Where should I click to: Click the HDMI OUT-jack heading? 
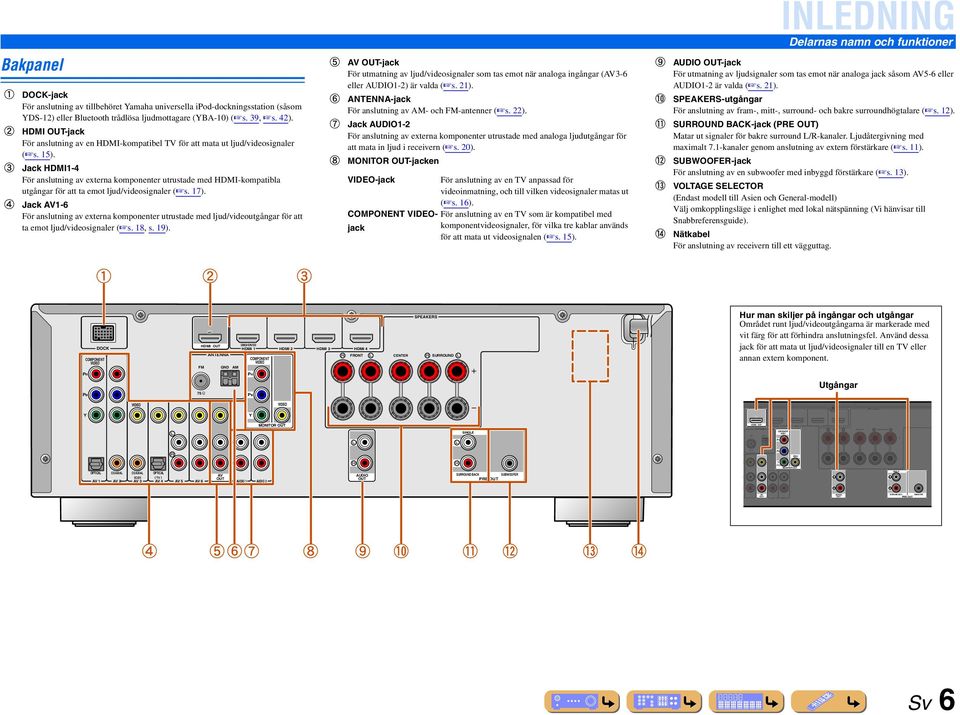click(x=53, y=132)
